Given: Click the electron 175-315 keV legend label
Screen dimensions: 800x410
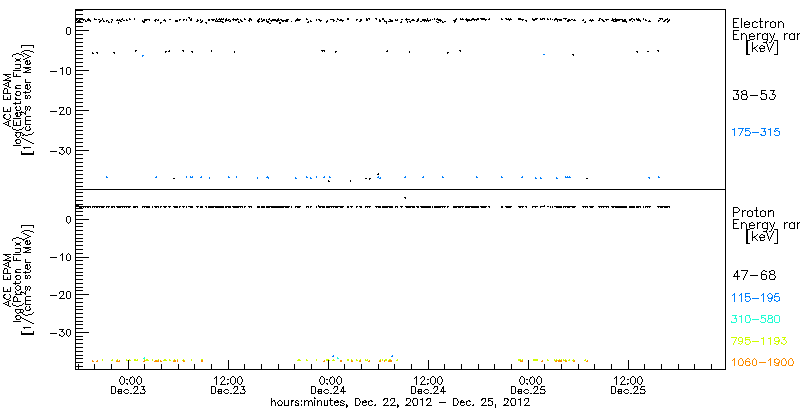Looking at the screenshot, I should [x=756, y=132].
